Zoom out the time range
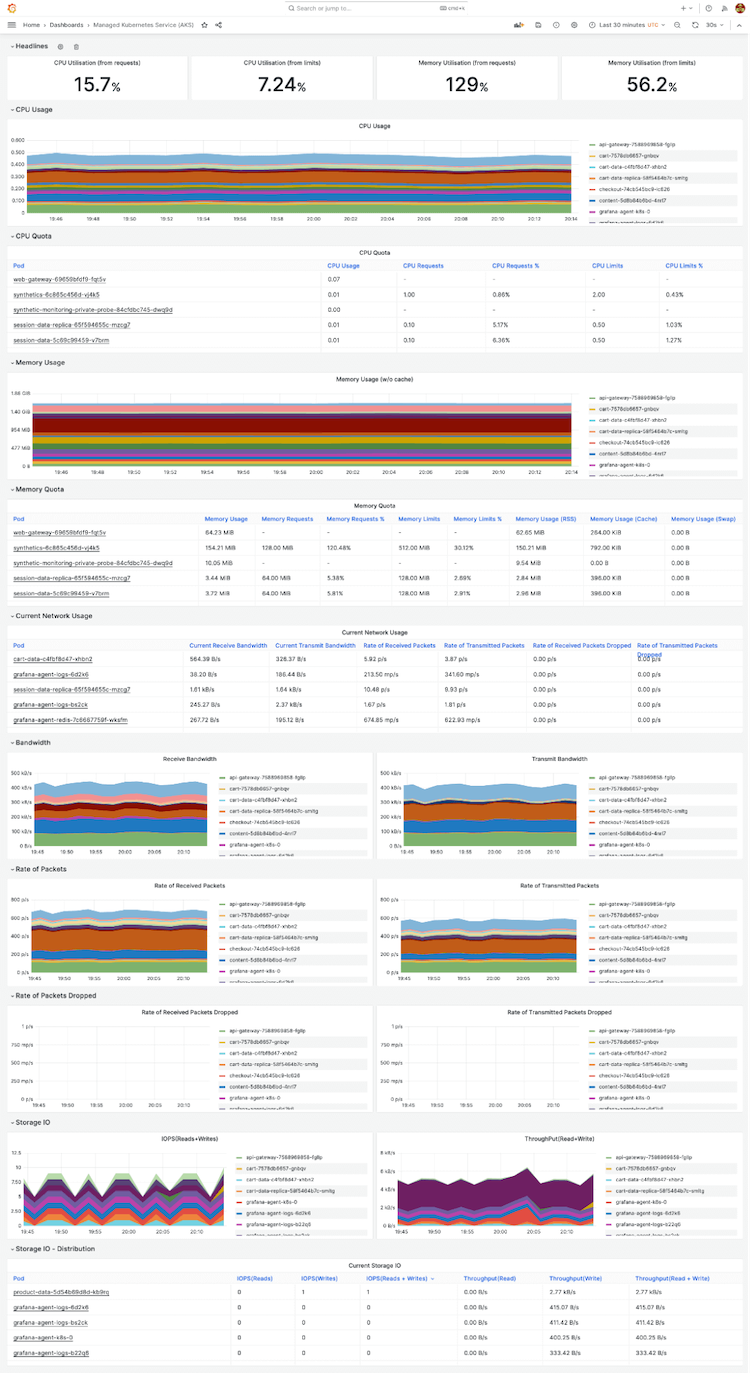This screenshot has height=1373, width=750. tap(677, 24)
